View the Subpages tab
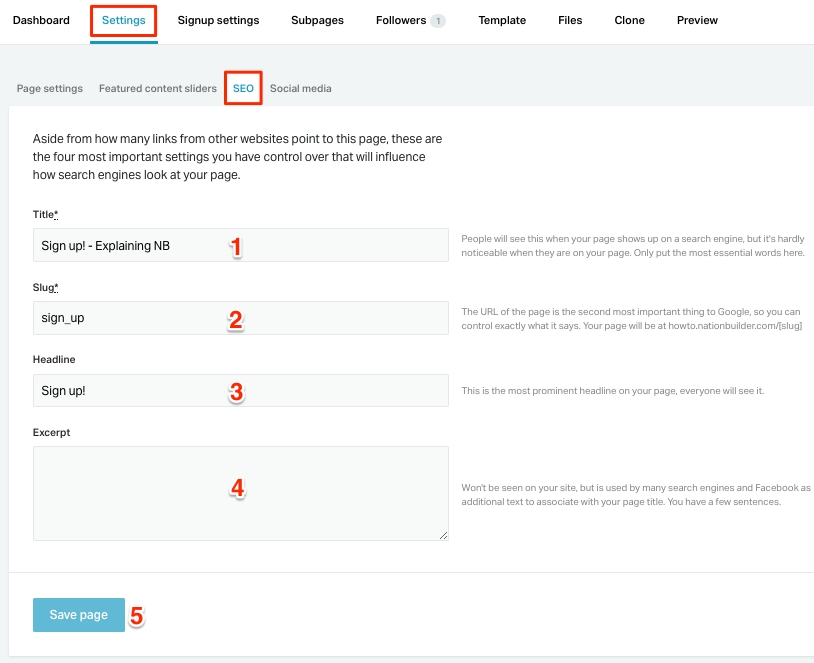Screen dimensions: 814x663 (x=316, y=19)
